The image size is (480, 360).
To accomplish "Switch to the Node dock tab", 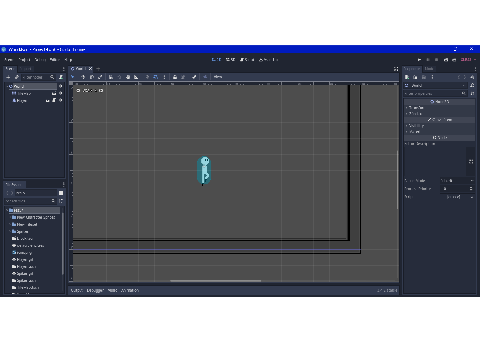I will pos(429,69).
